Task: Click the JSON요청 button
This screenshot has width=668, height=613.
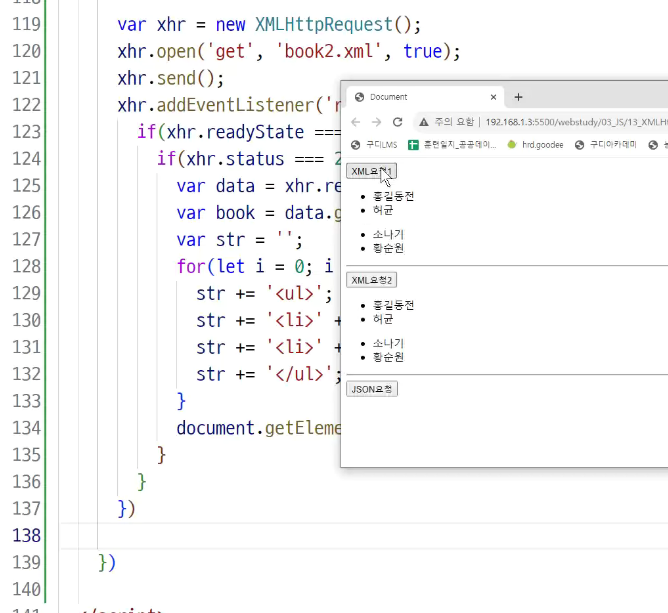Action: [x=372, y=389]
